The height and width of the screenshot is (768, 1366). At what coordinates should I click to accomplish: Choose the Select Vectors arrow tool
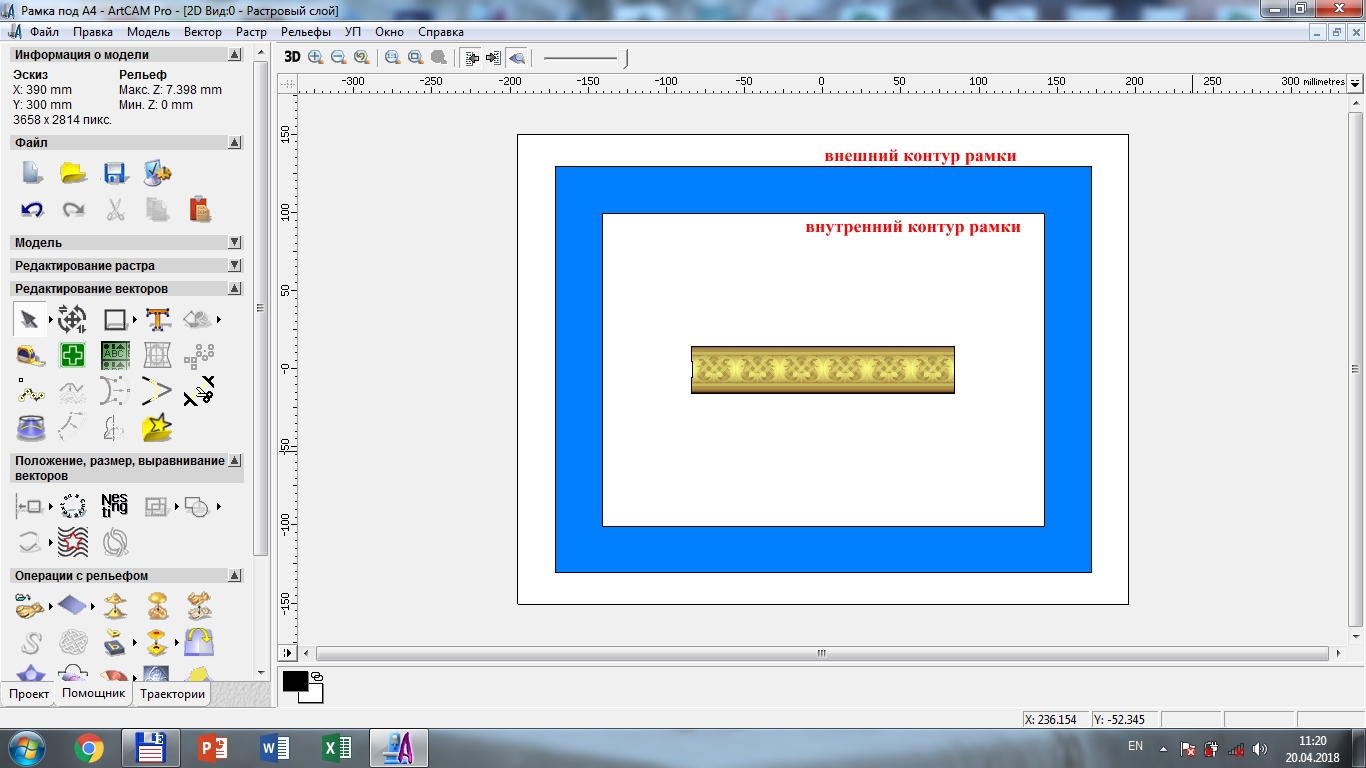[x=30, y=319]
